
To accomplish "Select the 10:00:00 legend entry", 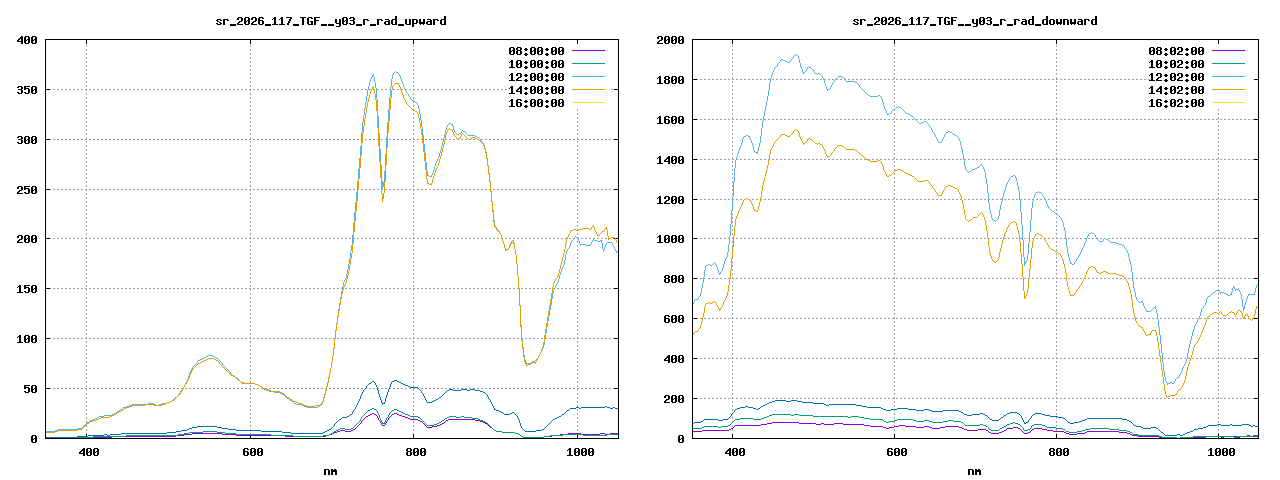I will point(534,64).
